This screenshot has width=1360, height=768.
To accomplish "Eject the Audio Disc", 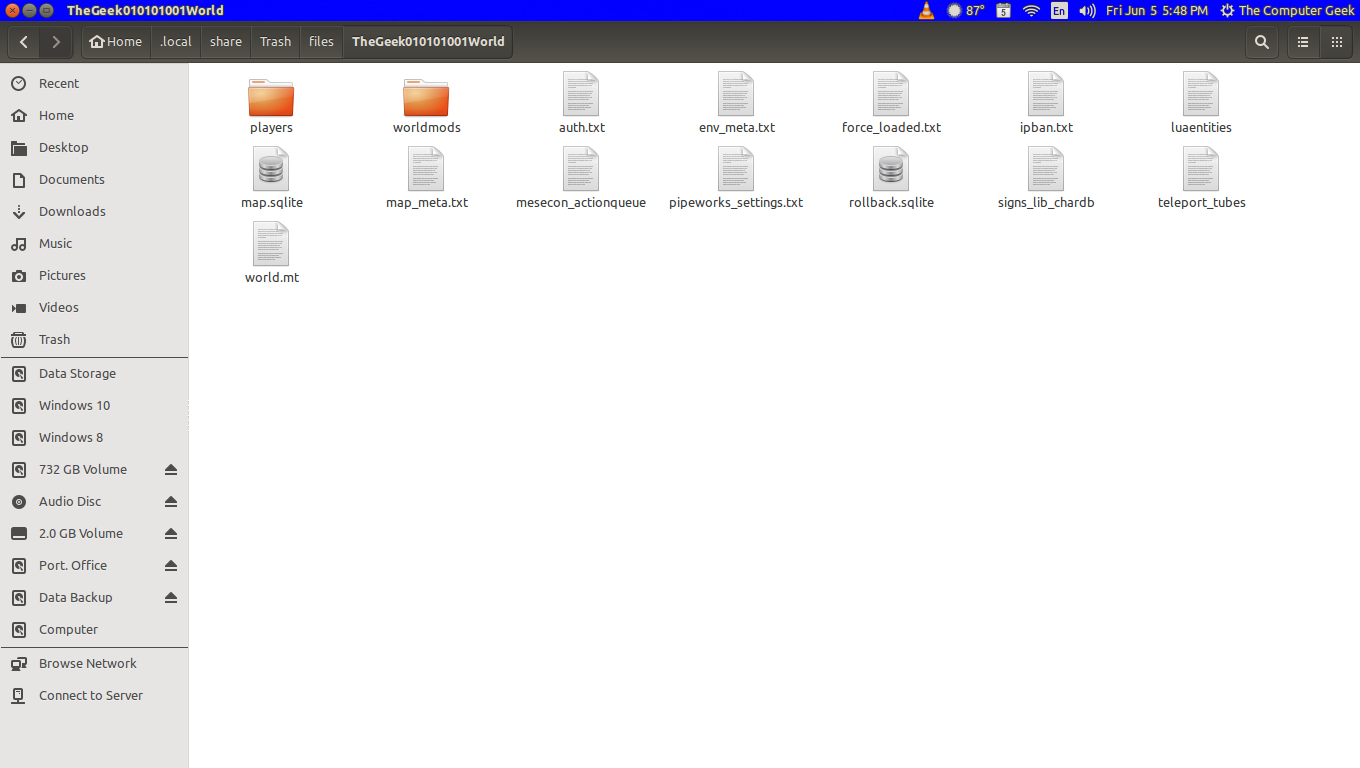I will (x=171, y=502).
